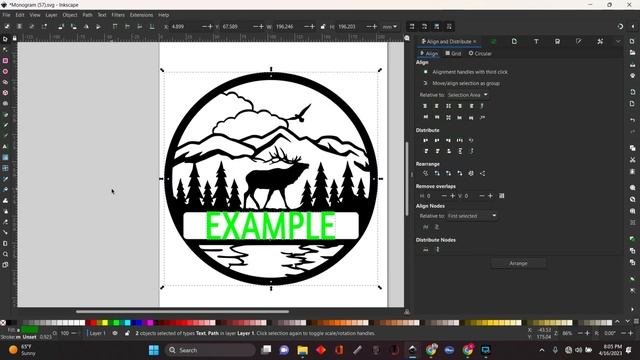Close the Align and Distribute tab
This screenshot has height=360, width=640.
[474, 41]
